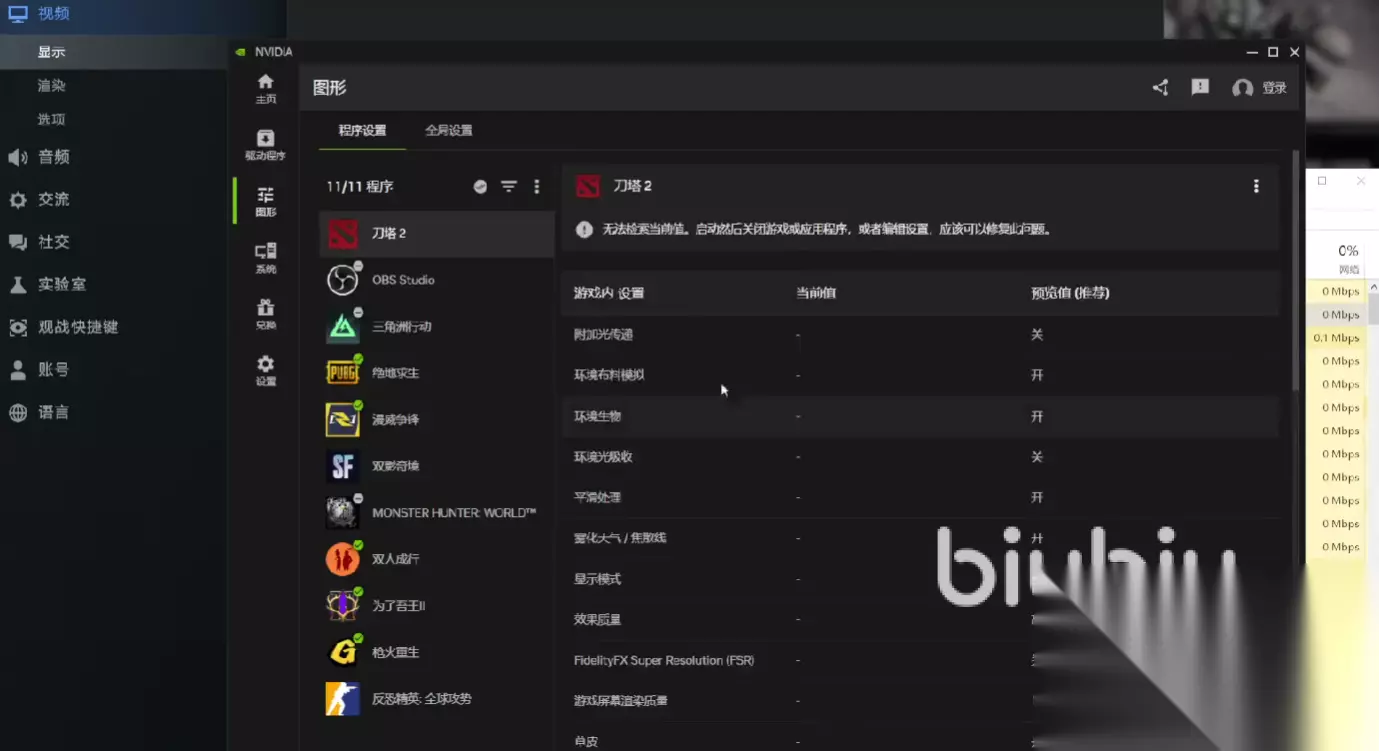Open 实验室 in the Dota settings sidebar
This screenshot has width=1379, height=751.
pos(62,285)
